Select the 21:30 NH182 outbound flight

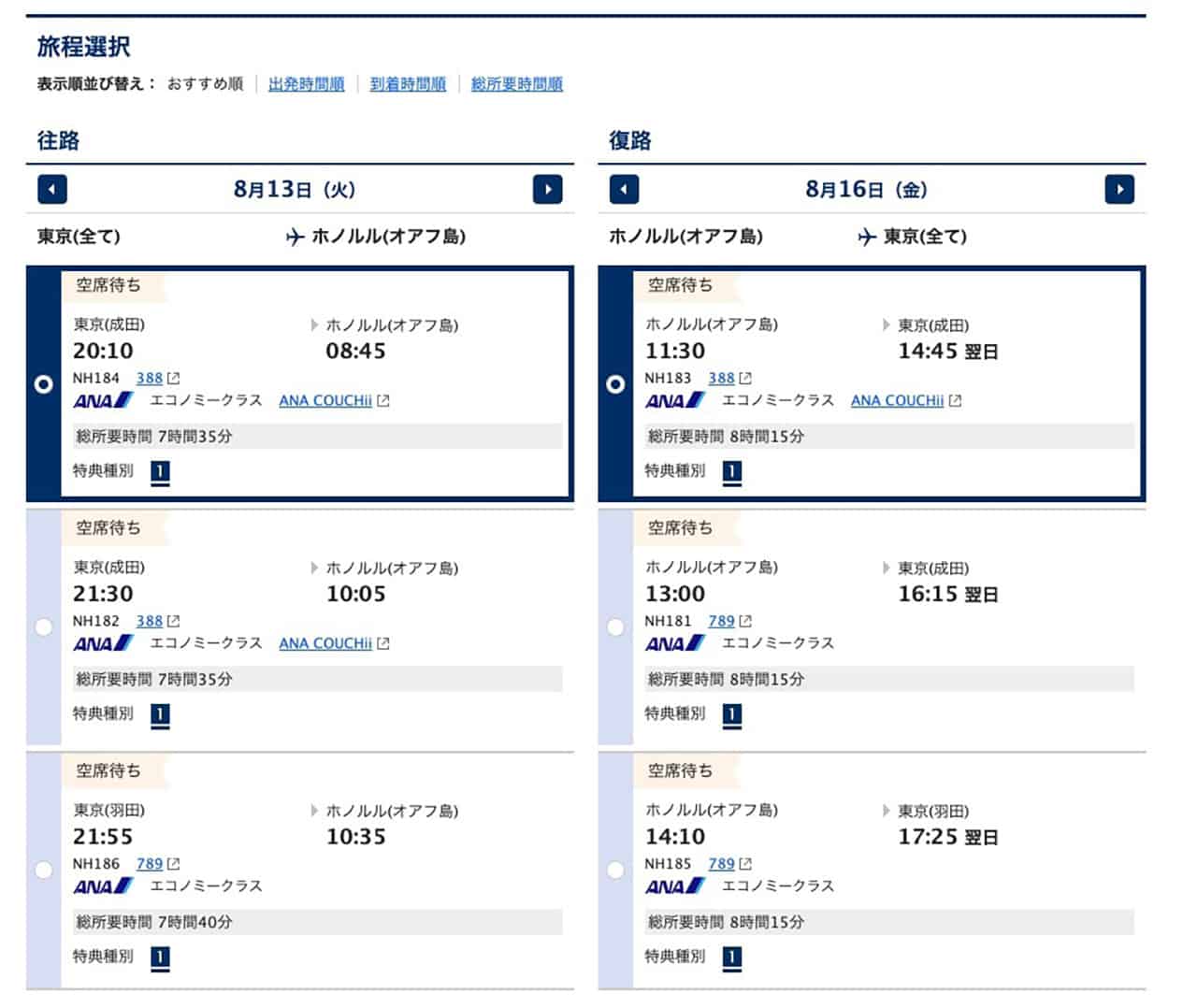pyautogui.click(x=44, y=627)
